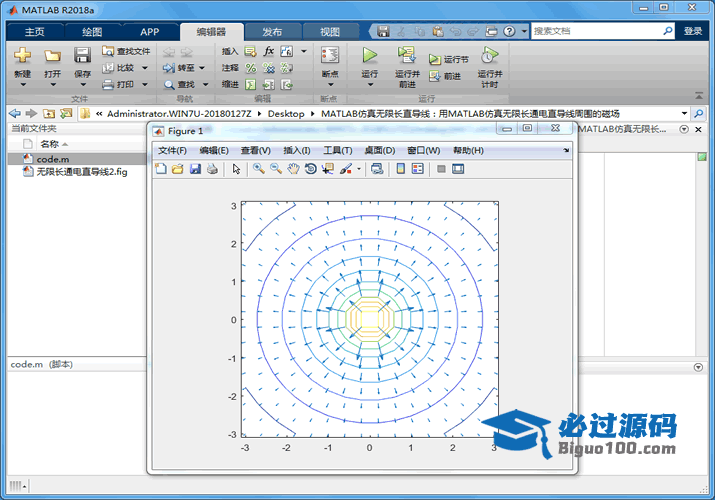Open the Brush tool color dropdown arrow

tap(358, 169)
